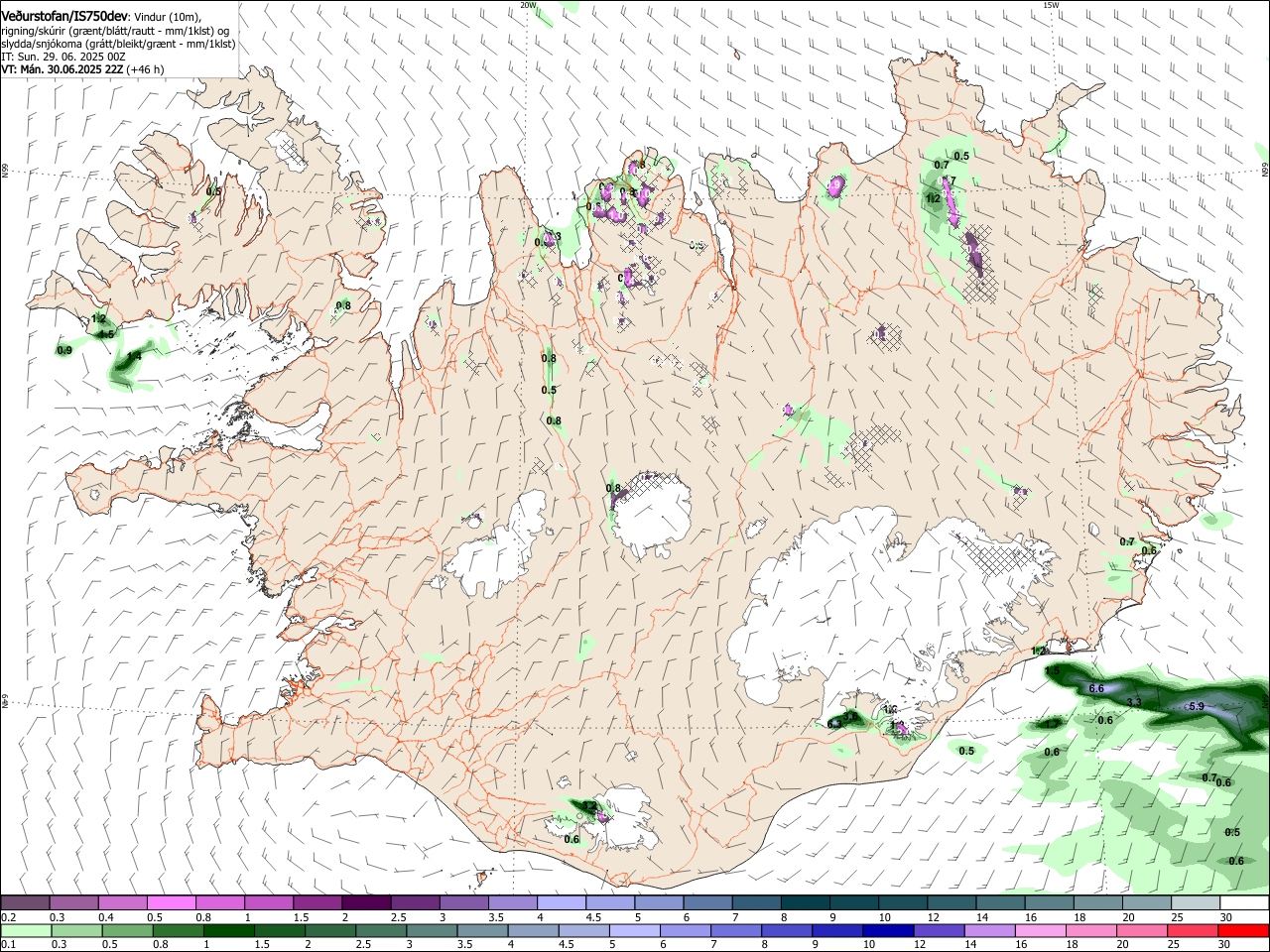The width and height of the screenshot is (1270, 952).
Task: Select the '3.3' precipitation value off southeast coast
Action: 1135,702
